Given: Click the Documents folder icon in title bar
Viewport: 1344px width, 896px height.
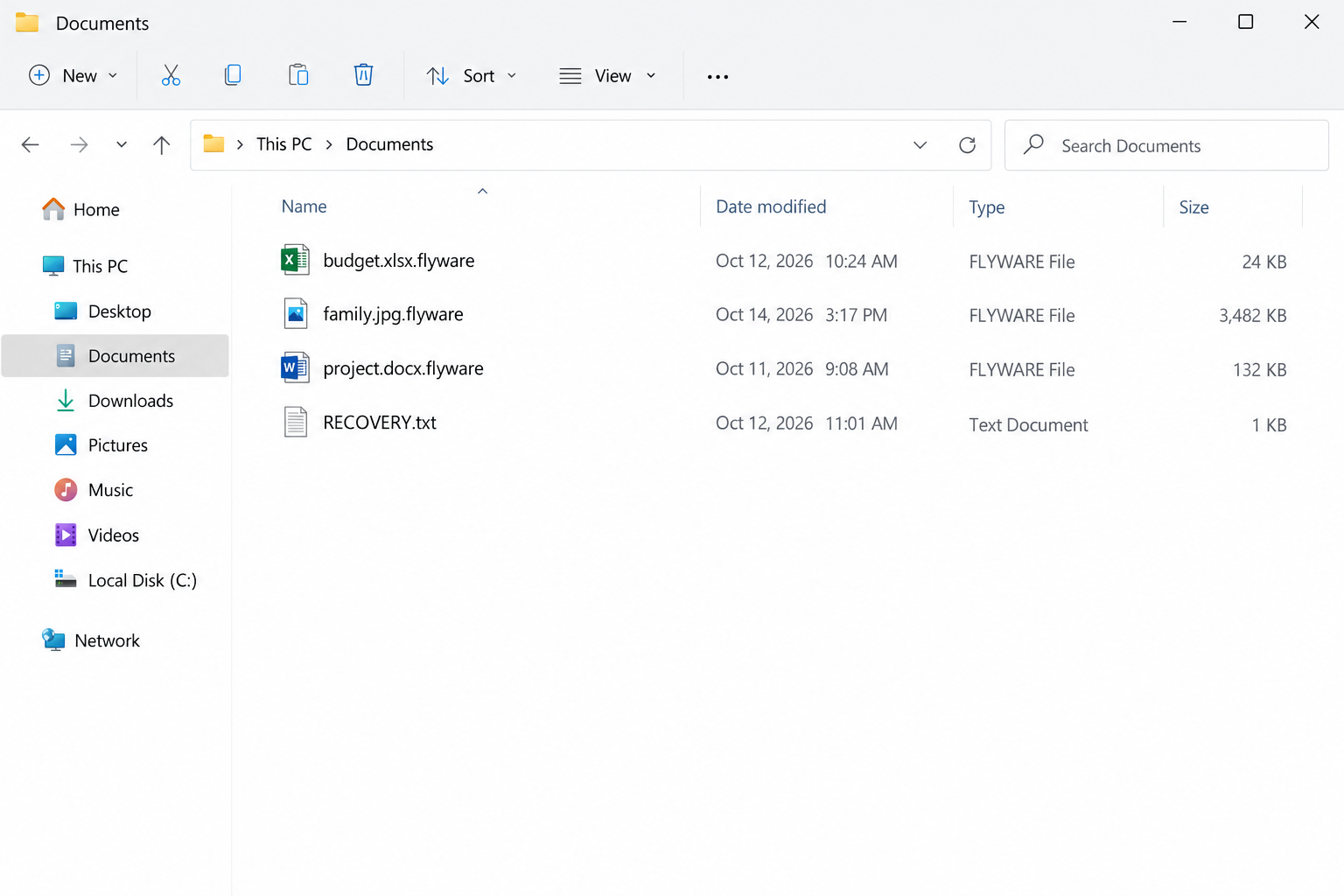Looking at the screenshot, I should tap(27, 23).
